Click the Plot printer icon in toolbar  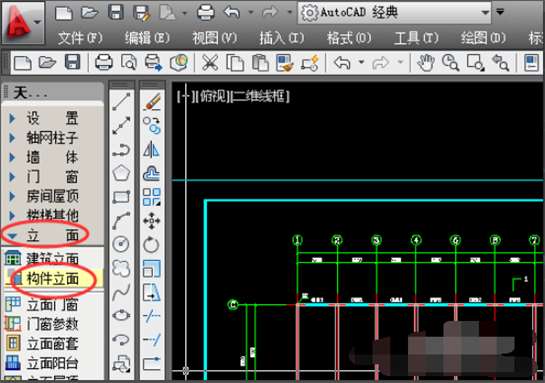pyautogui.click(x=104, y=63)
